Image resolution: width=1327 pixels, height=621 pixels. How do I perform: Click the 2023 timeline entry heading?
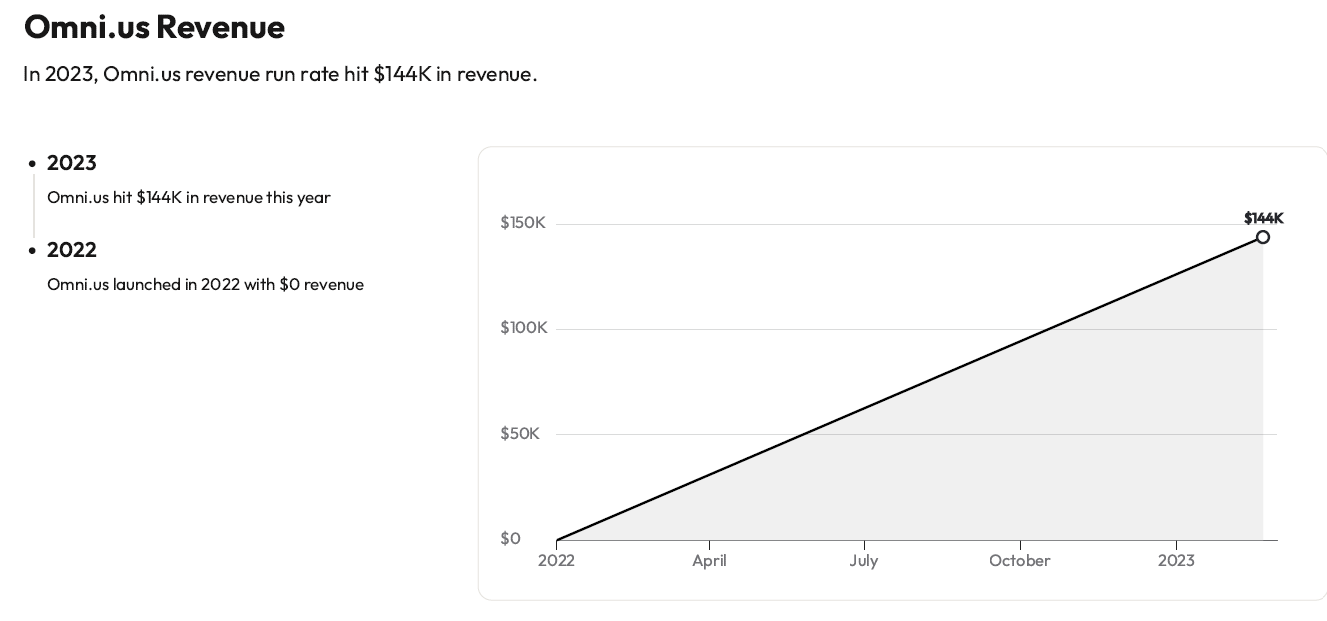point(72,163)
